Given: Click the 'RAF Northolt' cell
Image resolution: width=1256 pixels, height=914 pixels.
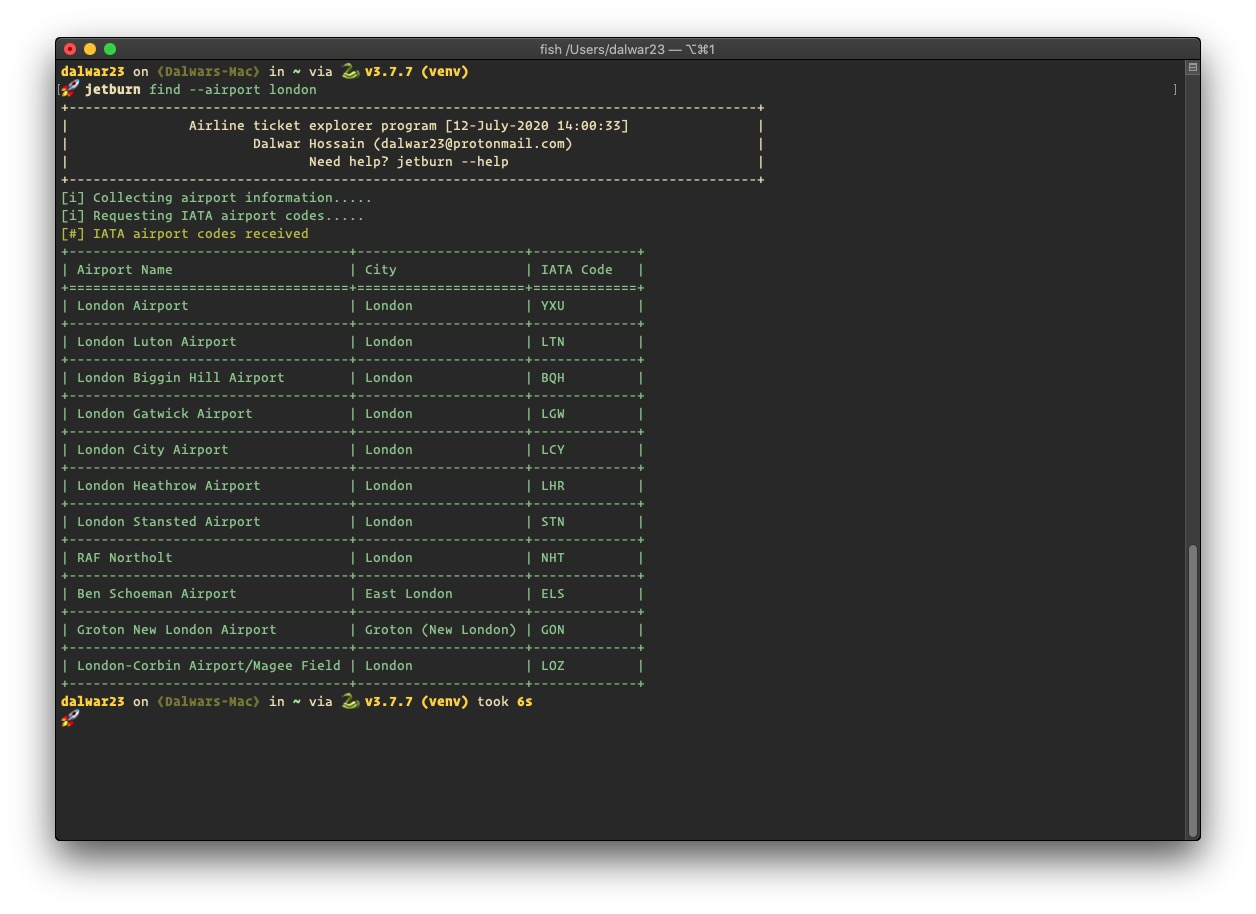Looking at the screenshot, I should click(125, 557).
